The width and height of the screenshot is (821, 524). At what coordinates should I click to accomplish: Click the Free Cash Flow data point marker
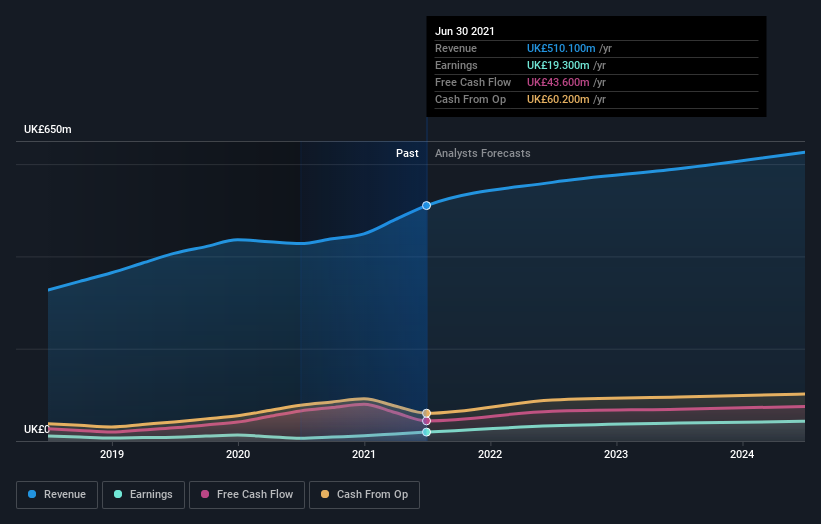pos(427,421)
